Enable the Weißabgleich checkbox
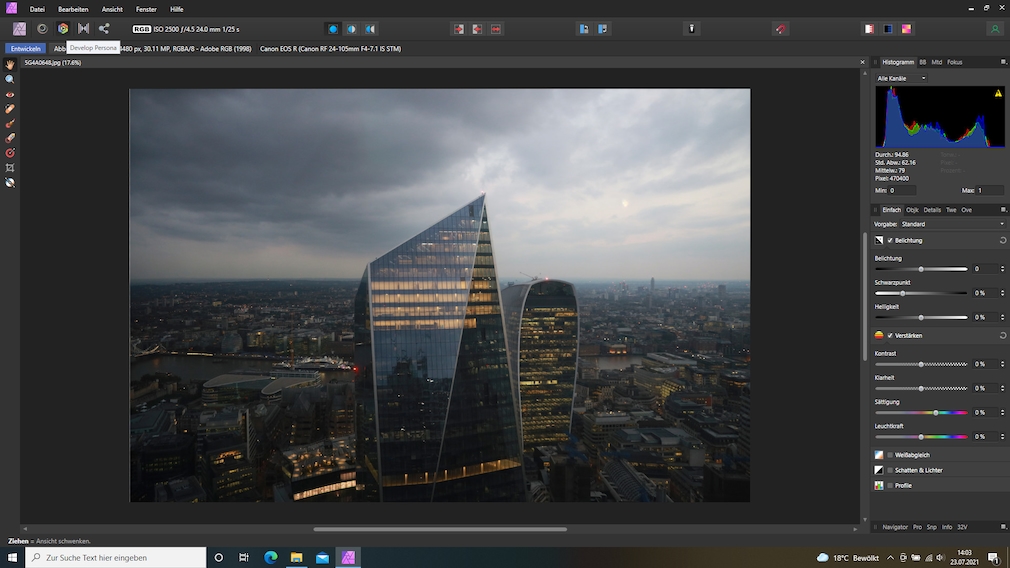This screenshot has height=568, width=1010. 890,455
